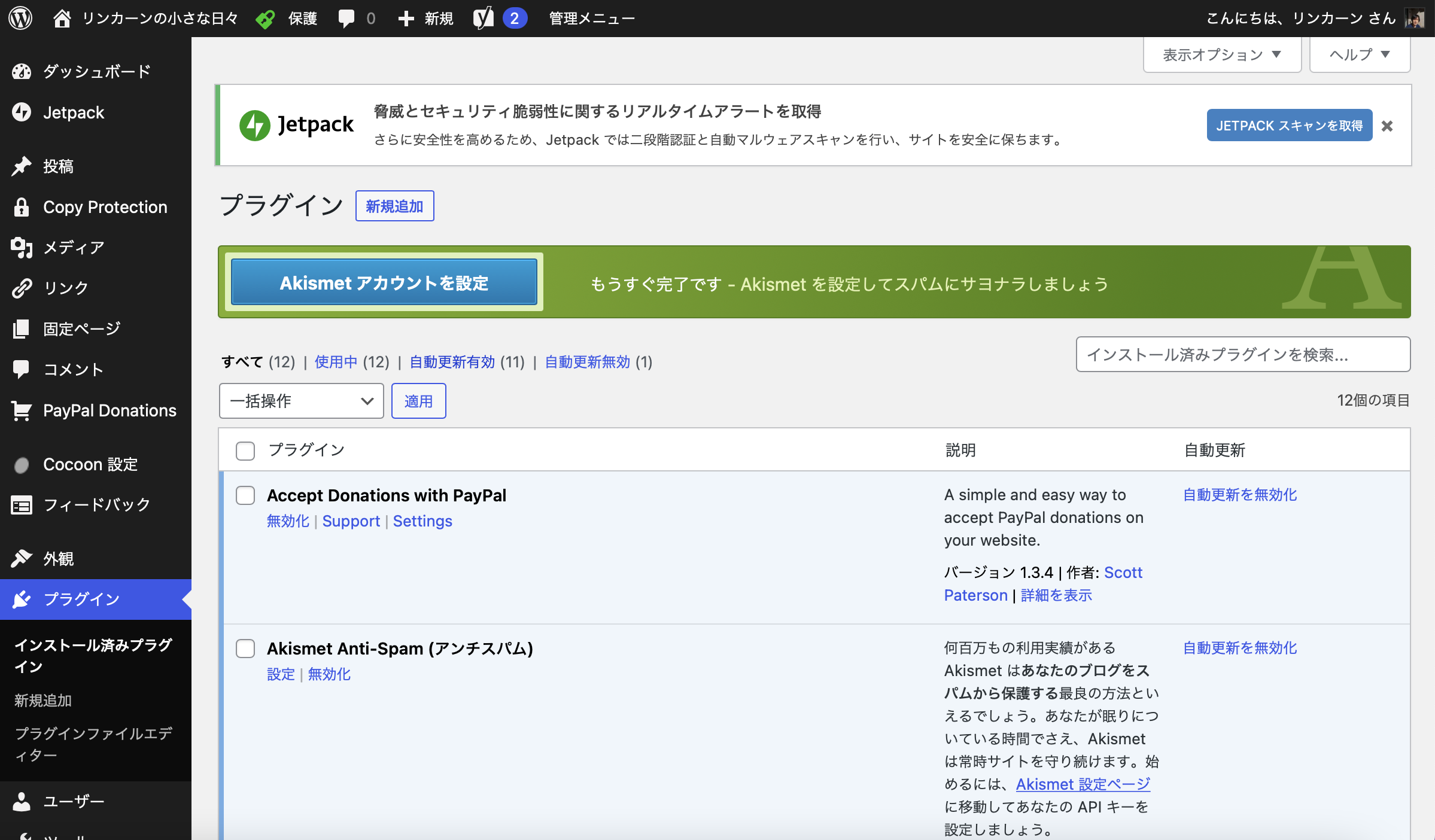This screenshot has width=1435, height=840.
Task: Open comments bubble icon in admin bar
Action: tap(346, 19)
